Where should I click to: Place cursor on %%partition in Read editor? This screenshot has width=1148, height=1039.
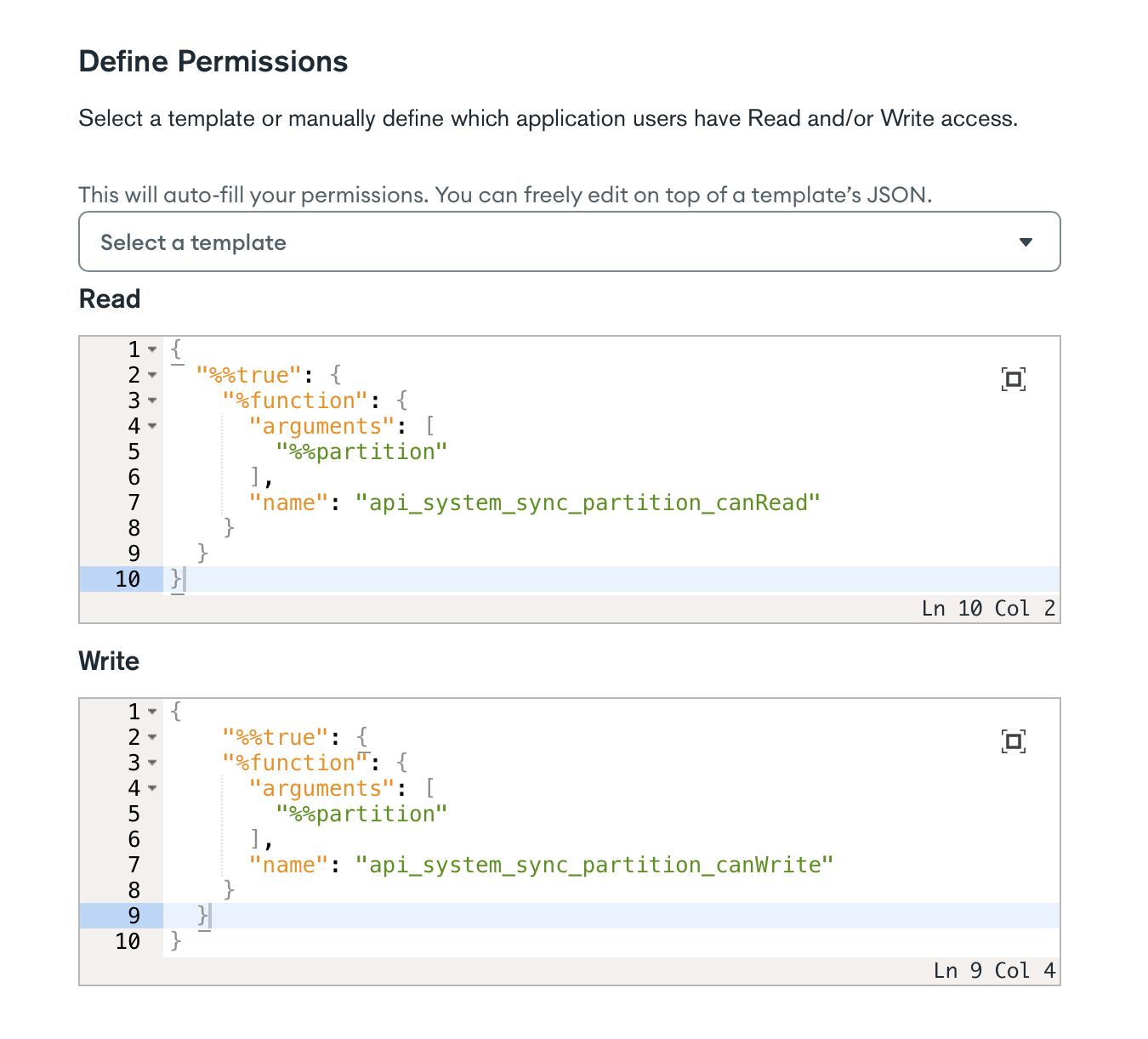click(361, 451)
